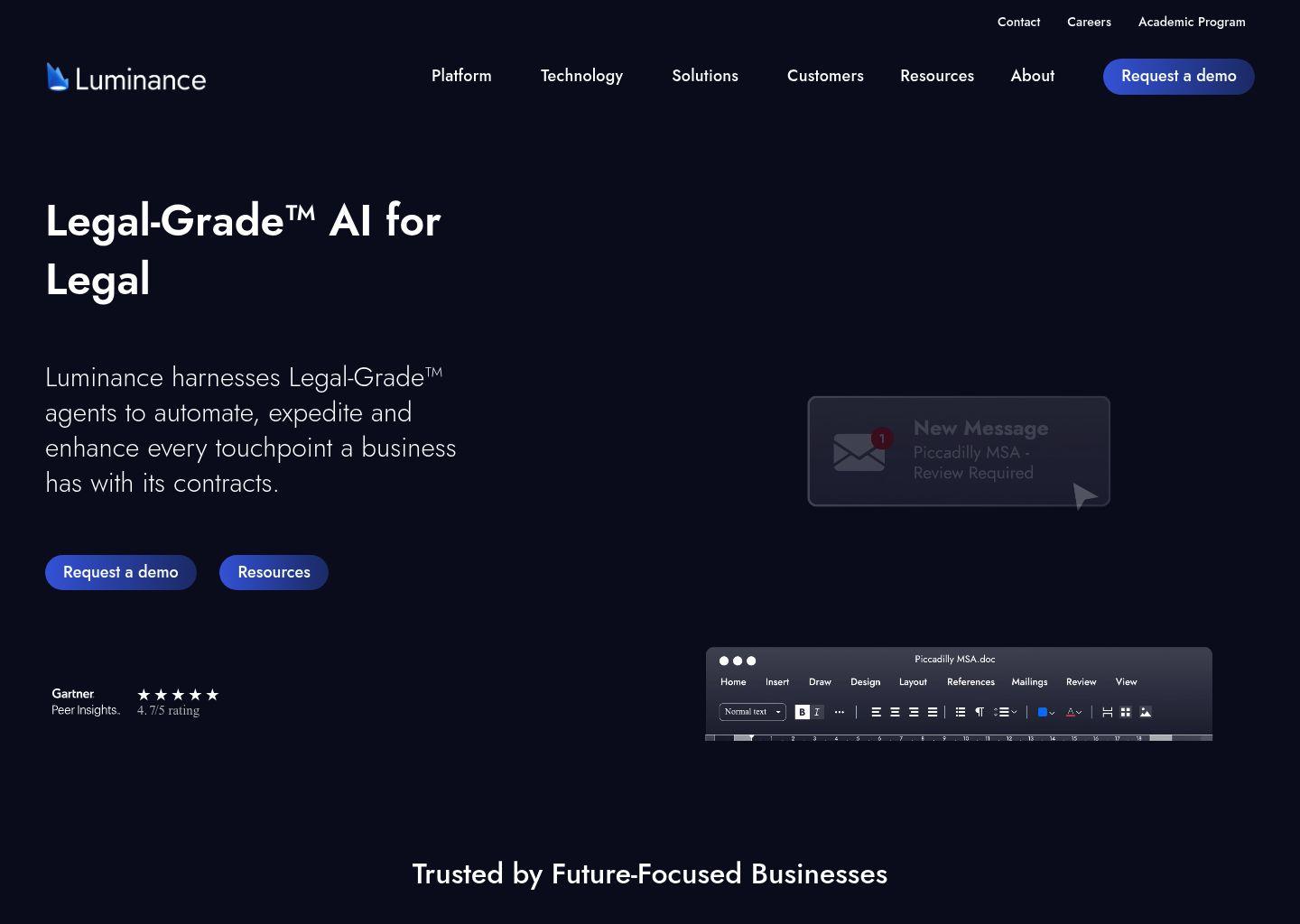
Task: Click the Luminance logo
Action: 125,79
